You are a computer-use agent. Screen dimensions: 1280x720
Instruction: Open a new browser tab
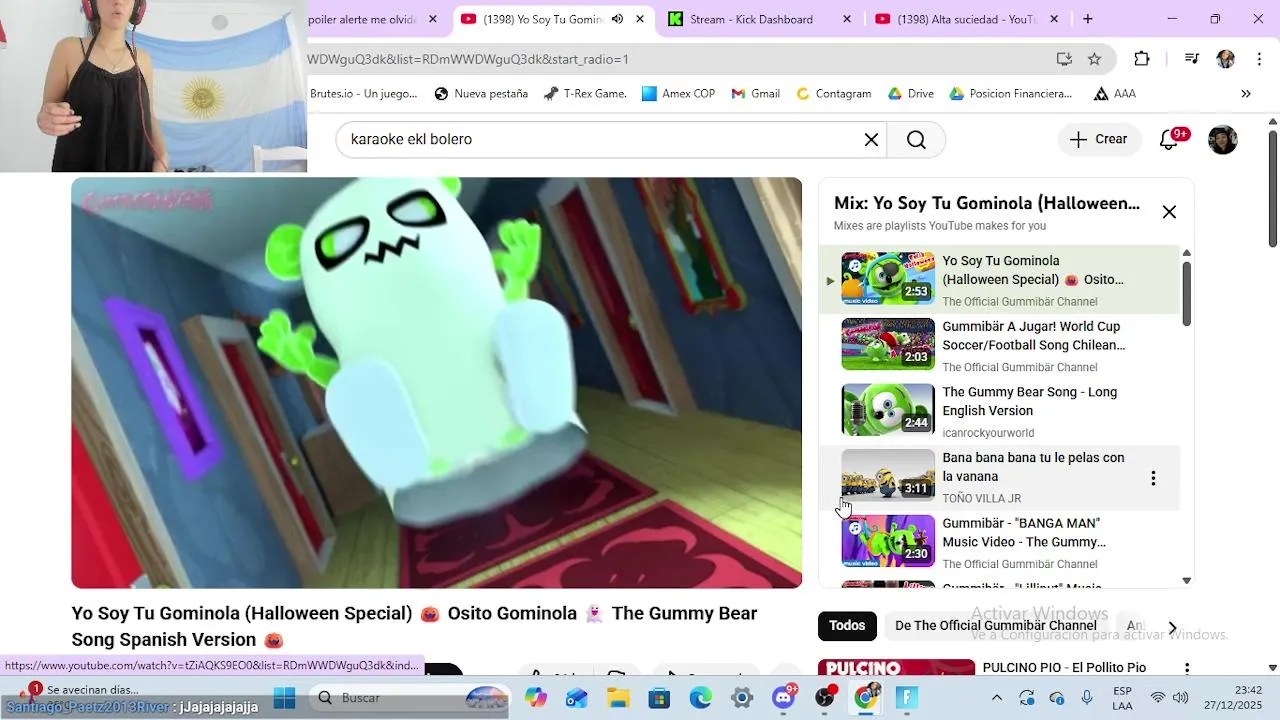(x=1088, y=19)
